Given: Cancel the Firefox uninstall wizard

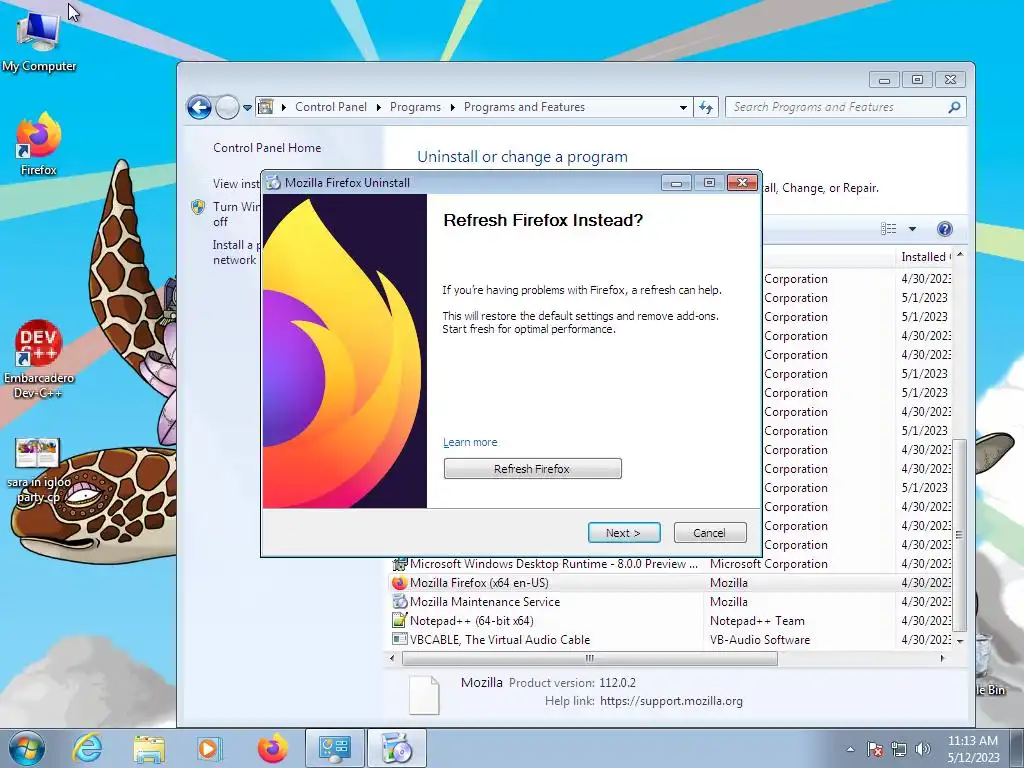Looking at the screenshot, I should click(710, 533).
